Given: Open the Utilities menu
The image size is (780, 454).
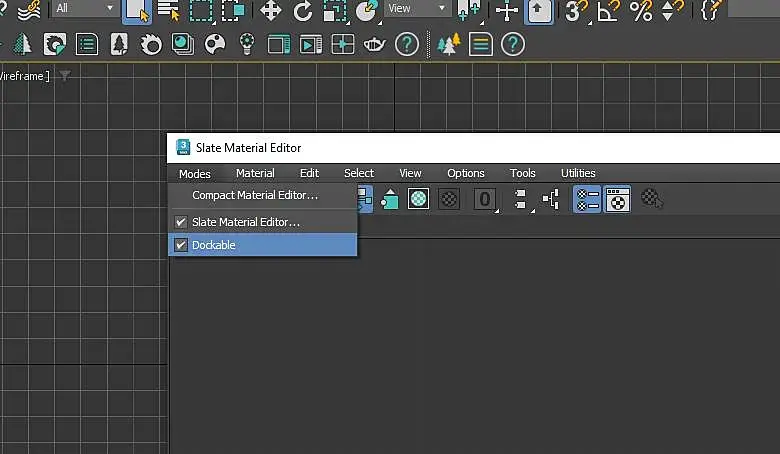Looking at the screenshot, I should [578, 173].
